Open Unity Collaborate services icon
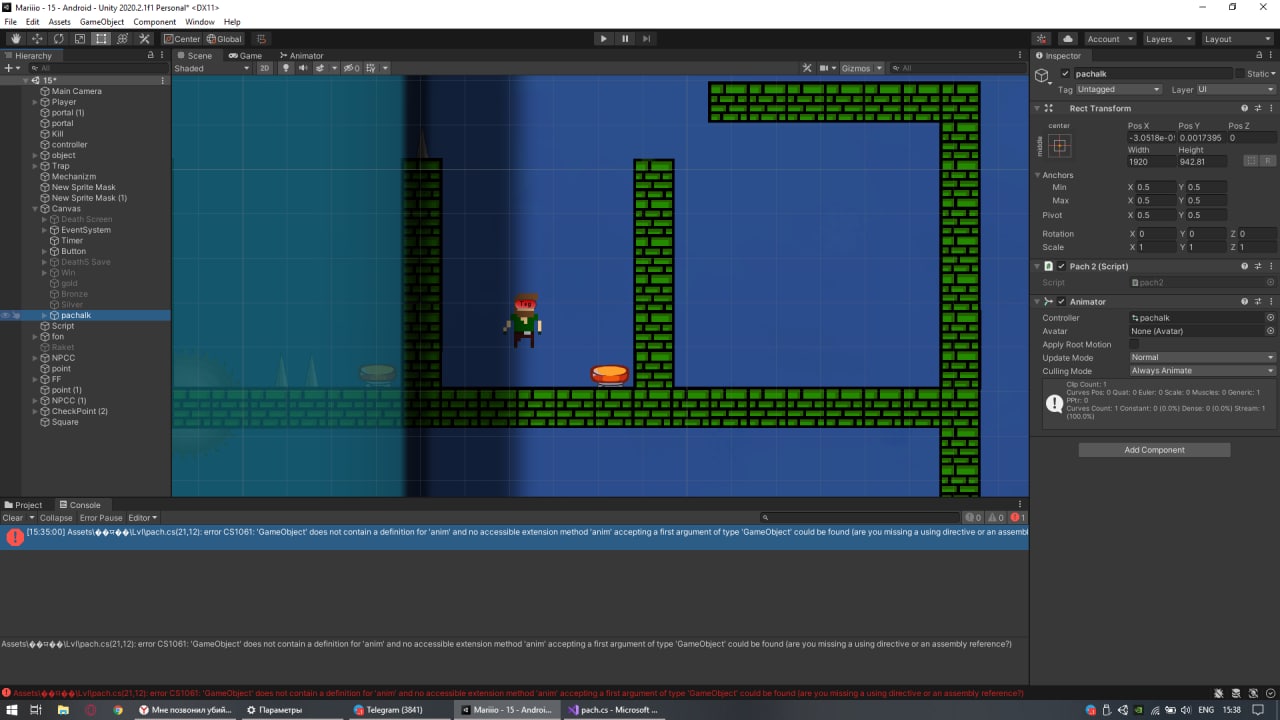The width and height of the screenshot is (1280, 720). tap(1043, 39)
